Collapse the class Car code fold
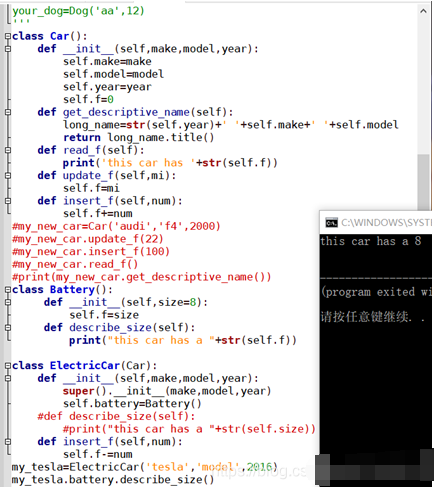434x487 pixels. click(x=8, y=36)
